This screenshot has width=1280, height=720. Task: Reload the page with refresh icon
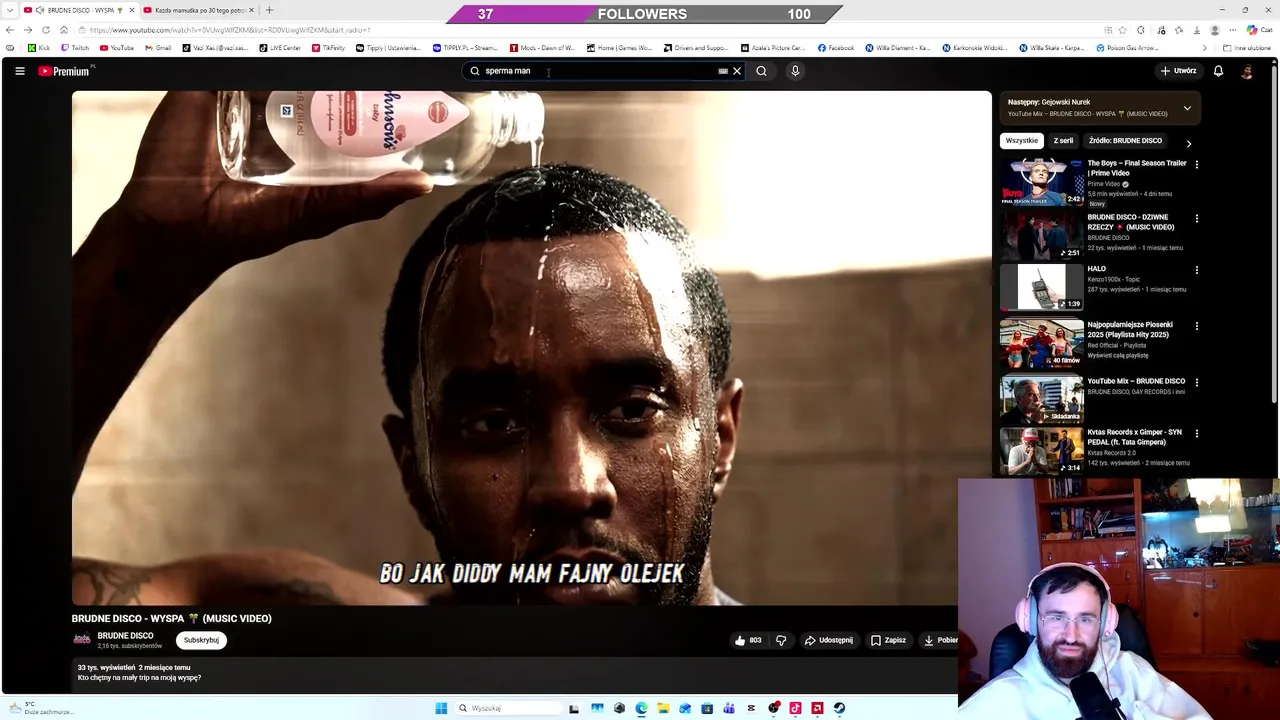point(46,30)
